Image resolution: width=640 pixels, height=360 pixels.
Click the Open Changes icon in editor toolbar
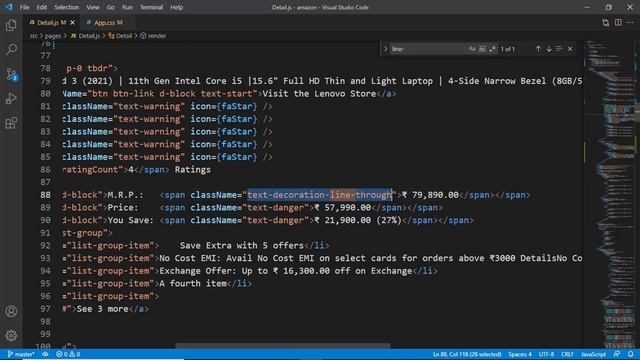point(605,23)
